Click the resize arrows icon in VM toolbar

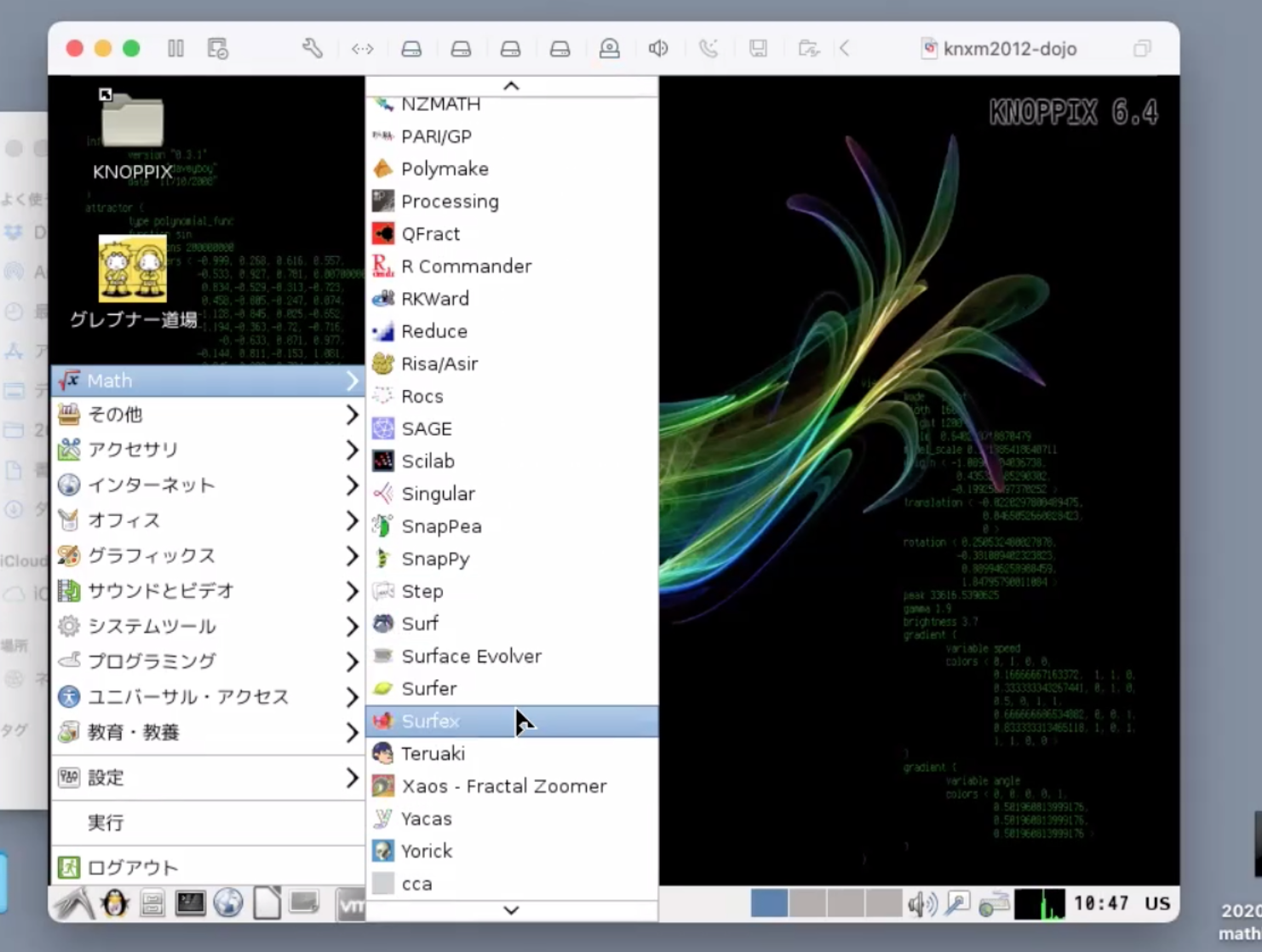tap(363, 49)
